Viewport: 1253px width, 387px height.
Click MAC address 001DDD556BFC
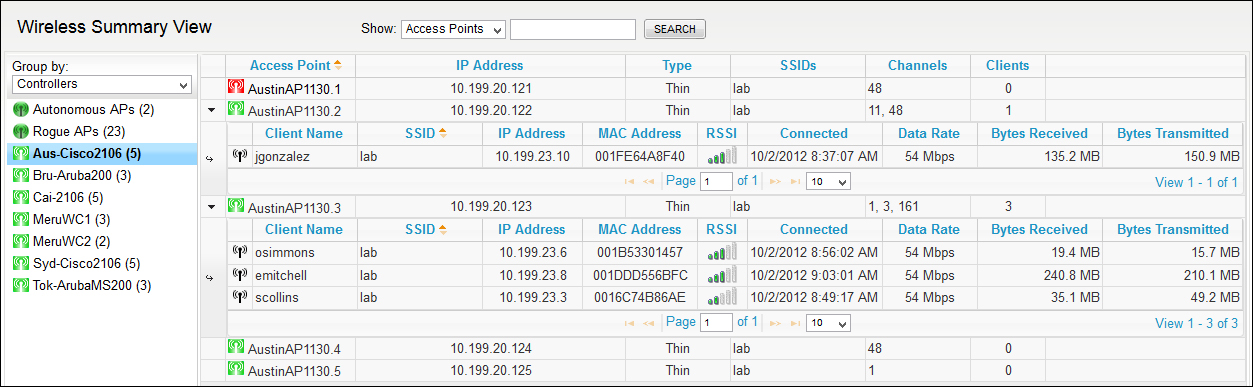[x=640, y=275]
